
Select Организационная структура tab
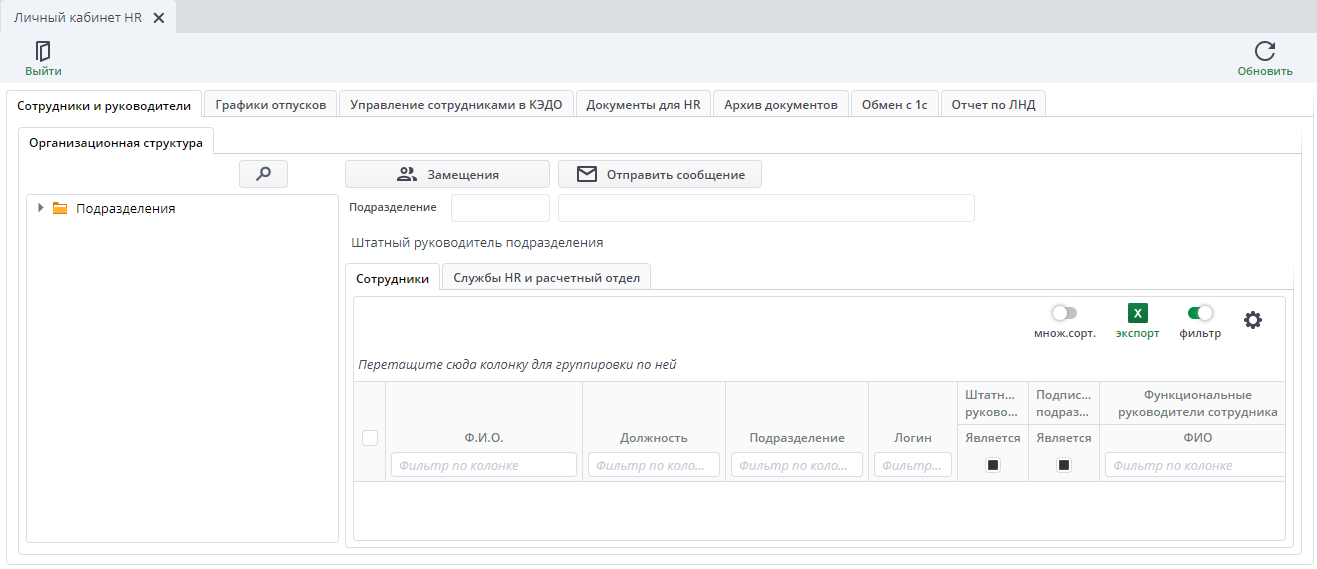[116, 142]
